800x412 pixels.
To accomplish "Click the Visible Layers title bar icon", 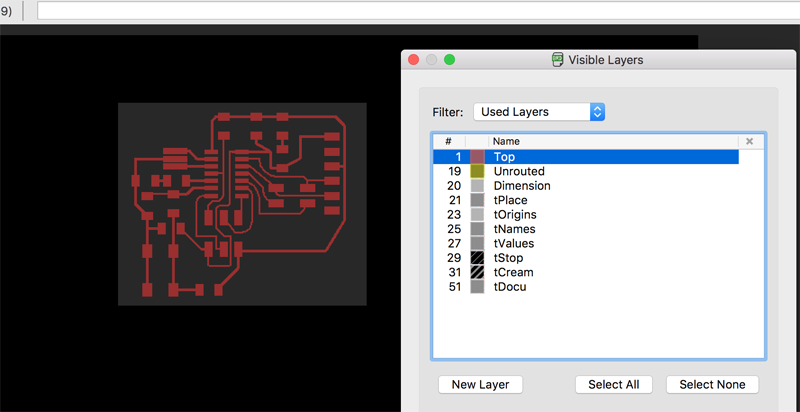I will (x=558, y=60).
